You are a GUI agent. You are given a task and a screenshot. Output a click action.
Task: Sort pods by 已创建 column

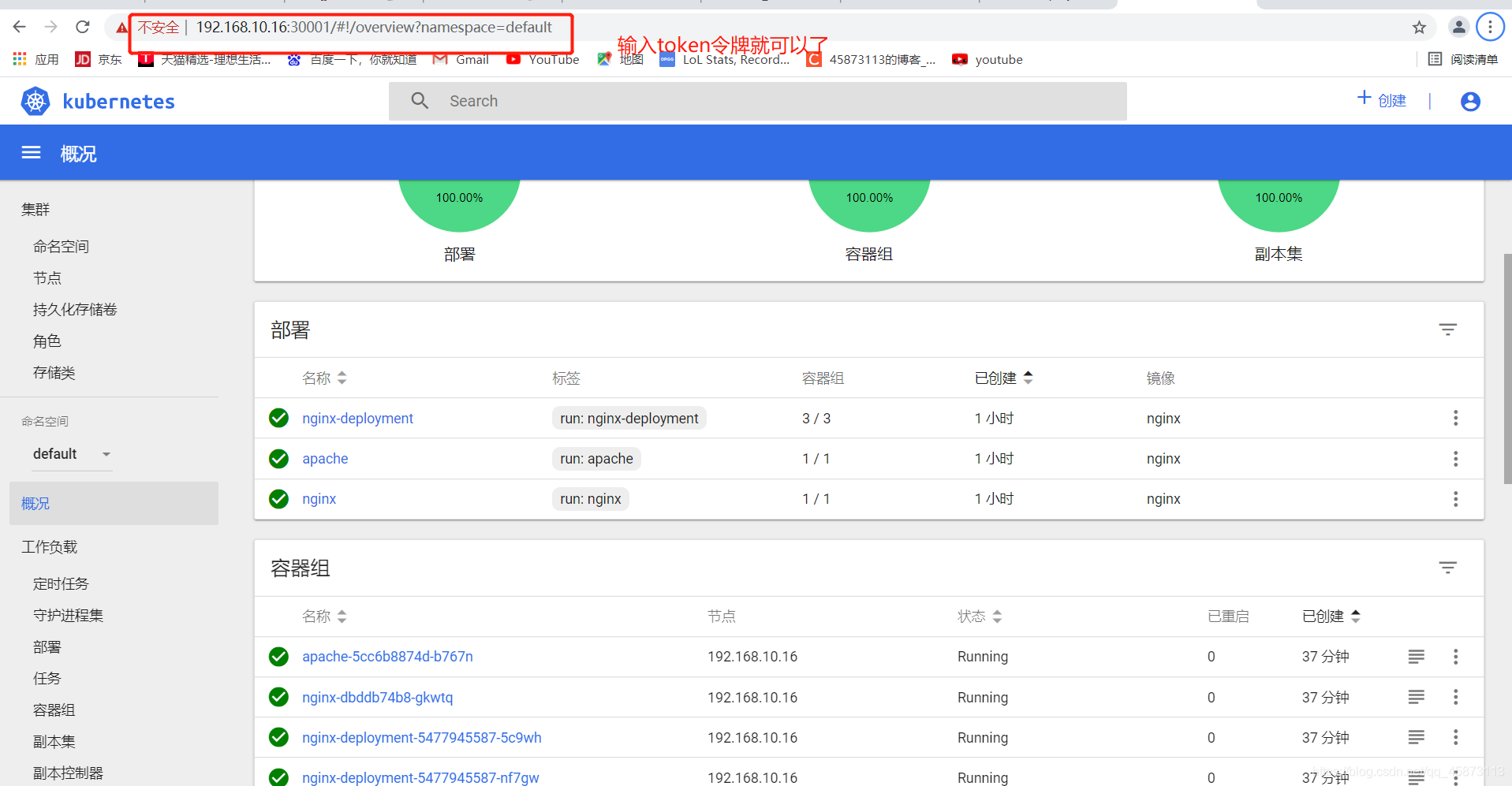point(1331,617)
